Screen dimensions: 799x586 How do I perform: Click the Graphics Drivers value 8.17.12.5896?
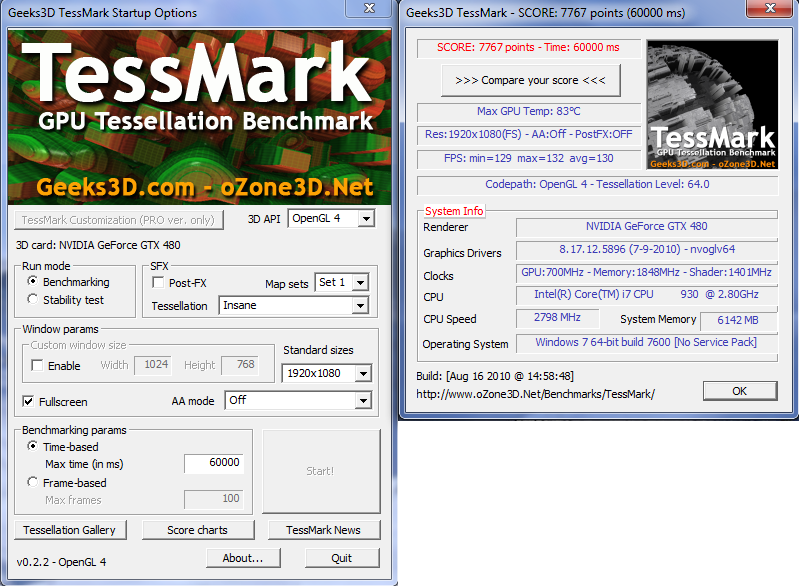tap(647, 250)
